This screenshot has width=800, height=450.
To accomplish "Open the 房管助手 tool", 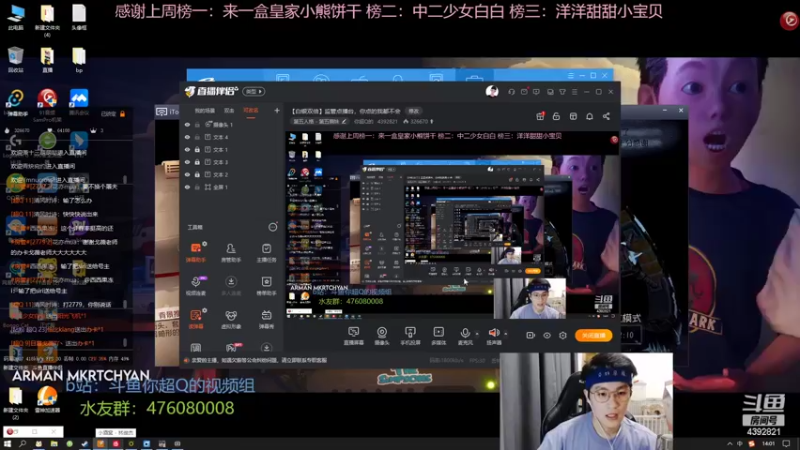I will [231, 253].
